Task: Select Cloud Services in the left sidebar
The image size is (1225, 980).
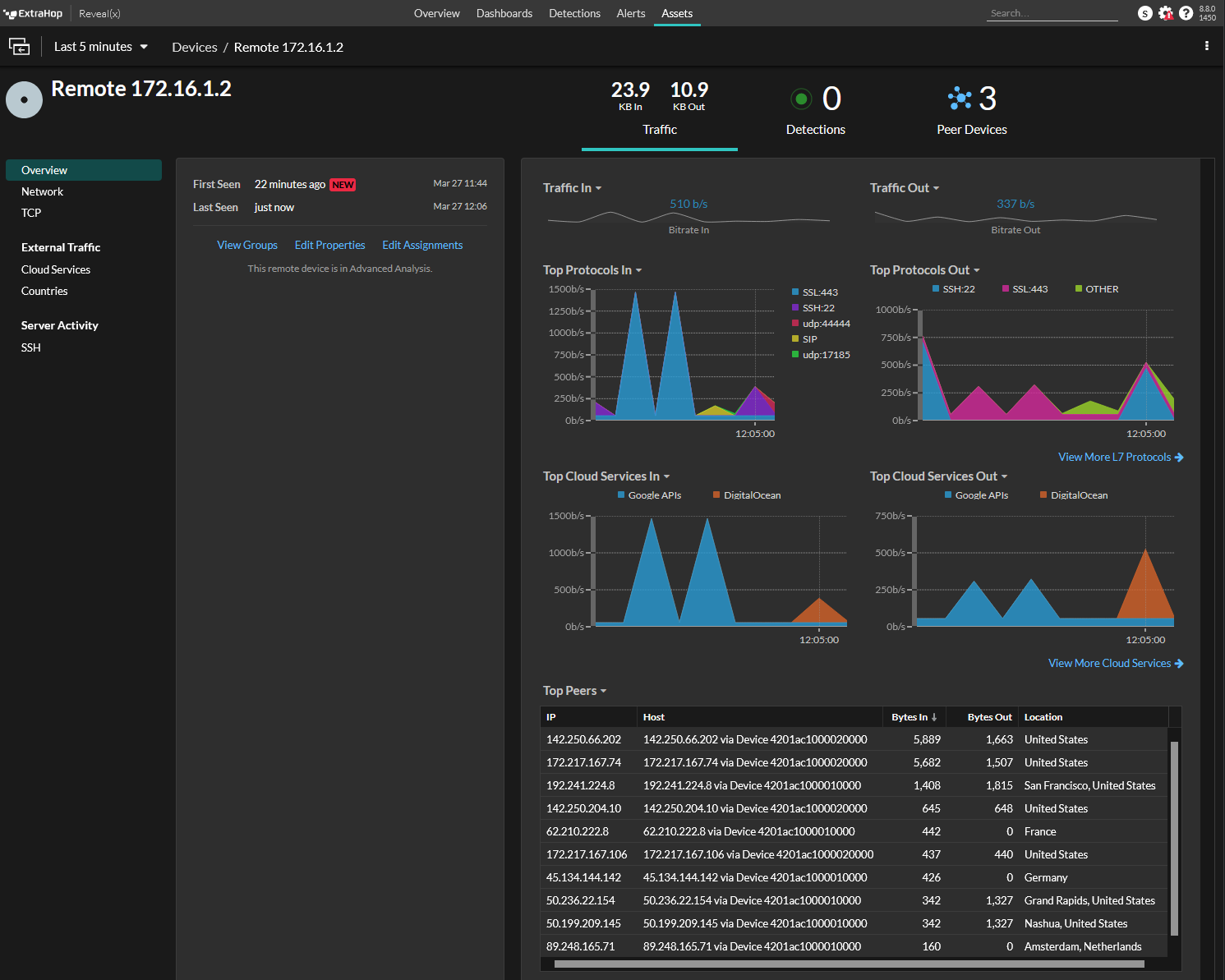Action: point(56,269)
